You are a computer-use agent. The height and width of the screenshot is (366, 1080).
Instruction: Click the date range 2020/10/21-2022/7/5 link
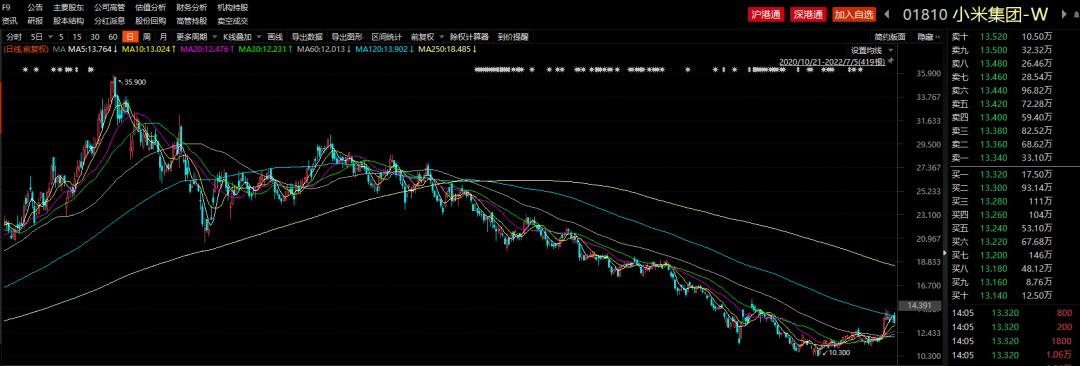coord(833,61)
